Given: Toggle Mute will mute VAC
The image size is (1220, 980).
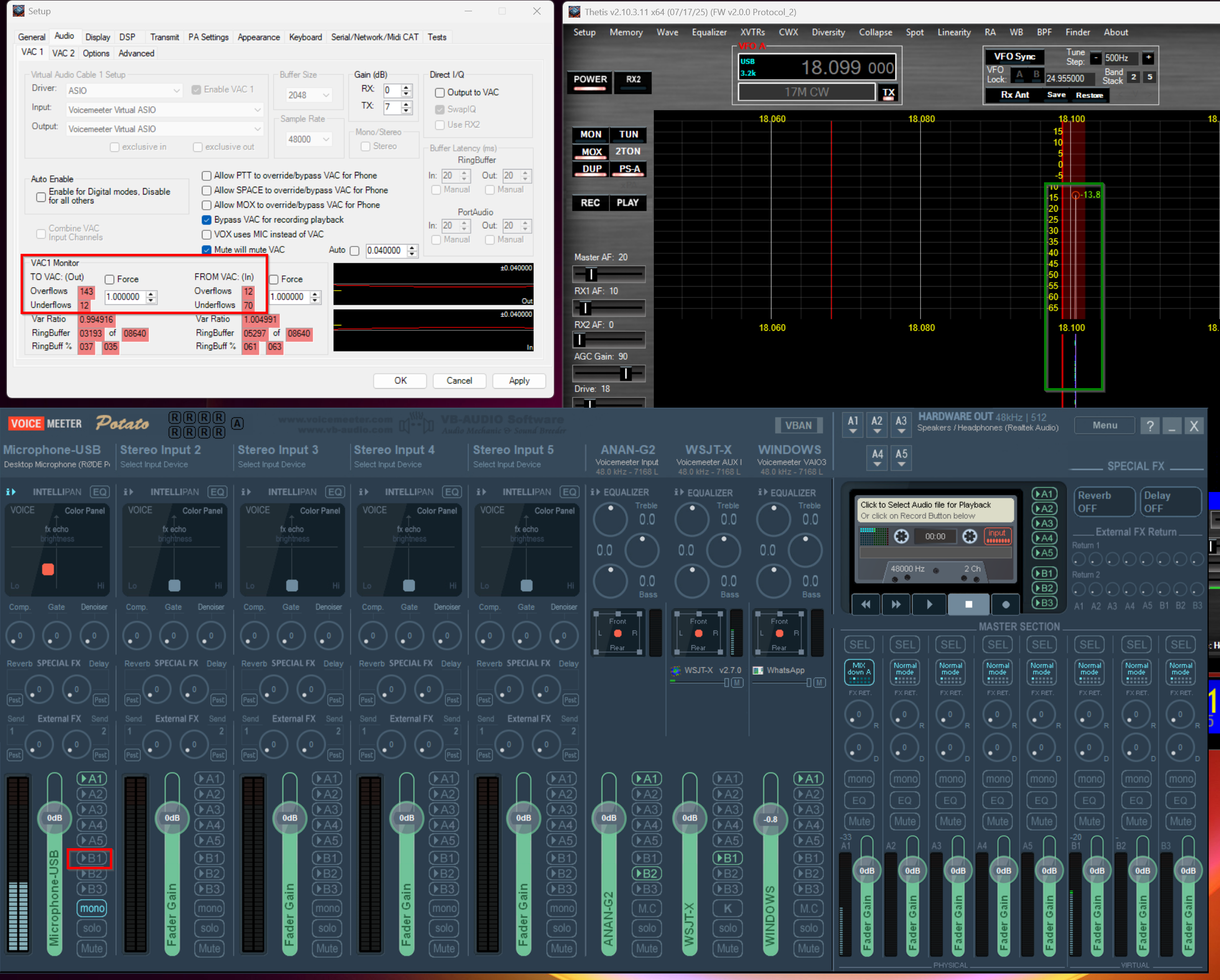Looking at the screenshot, I should 206,249.
